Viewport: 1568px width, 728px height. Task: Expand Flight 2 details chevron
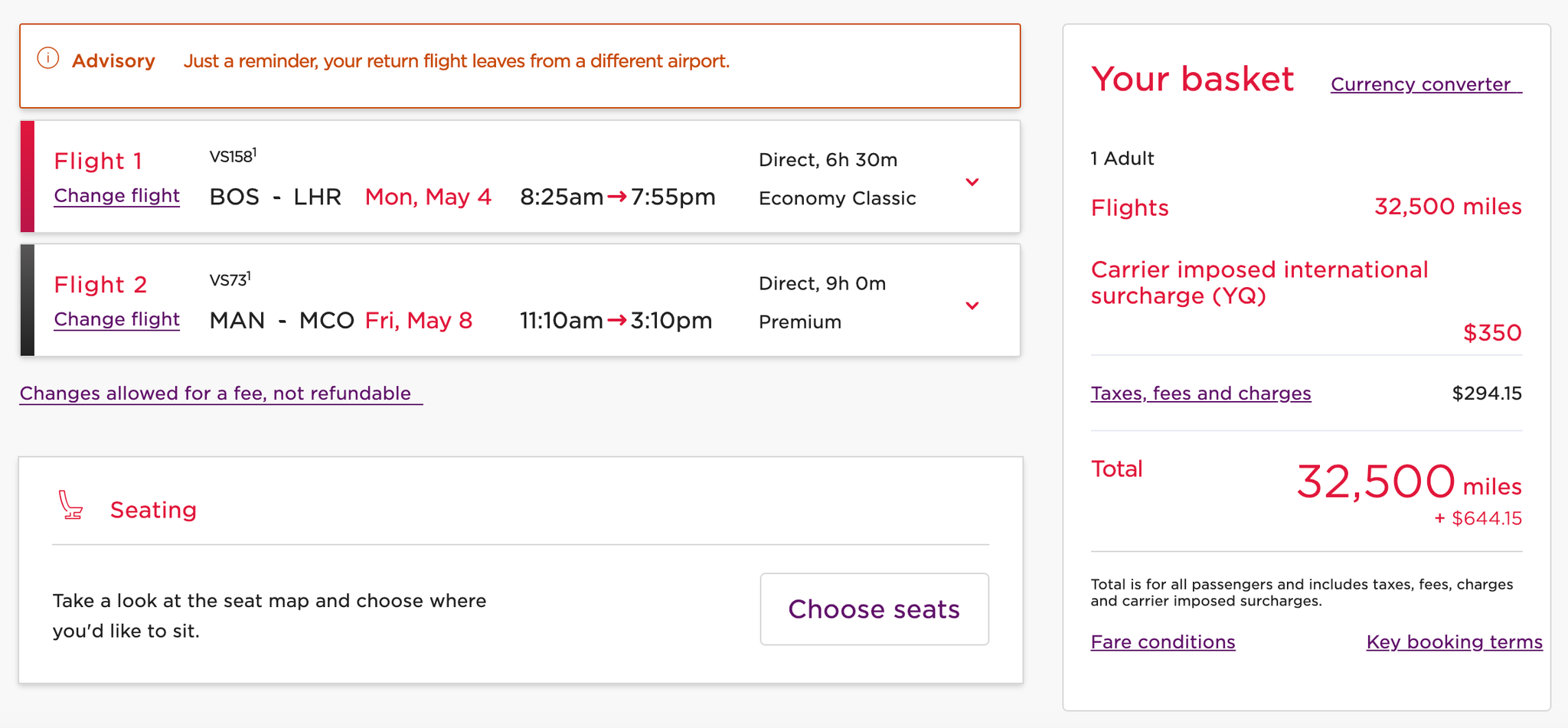click(972, 305)
